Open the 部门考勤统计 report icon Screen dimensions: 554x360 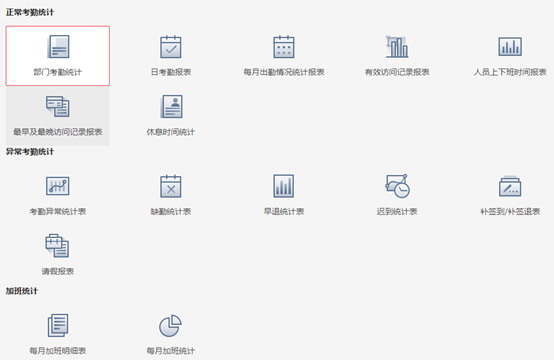coord(58,47)
